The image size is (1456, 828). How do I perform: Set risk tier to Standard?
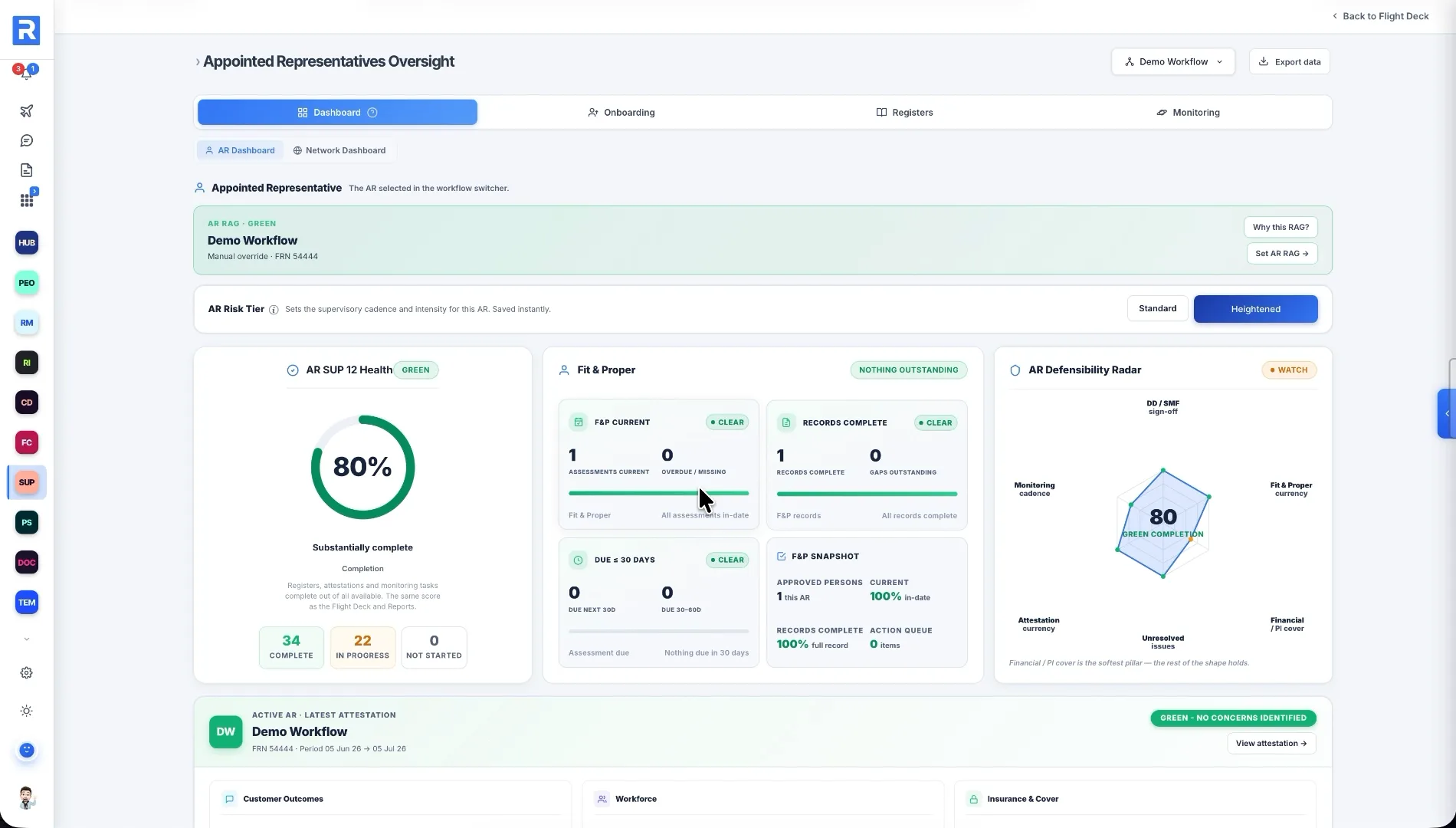[x=1157, y=308]
